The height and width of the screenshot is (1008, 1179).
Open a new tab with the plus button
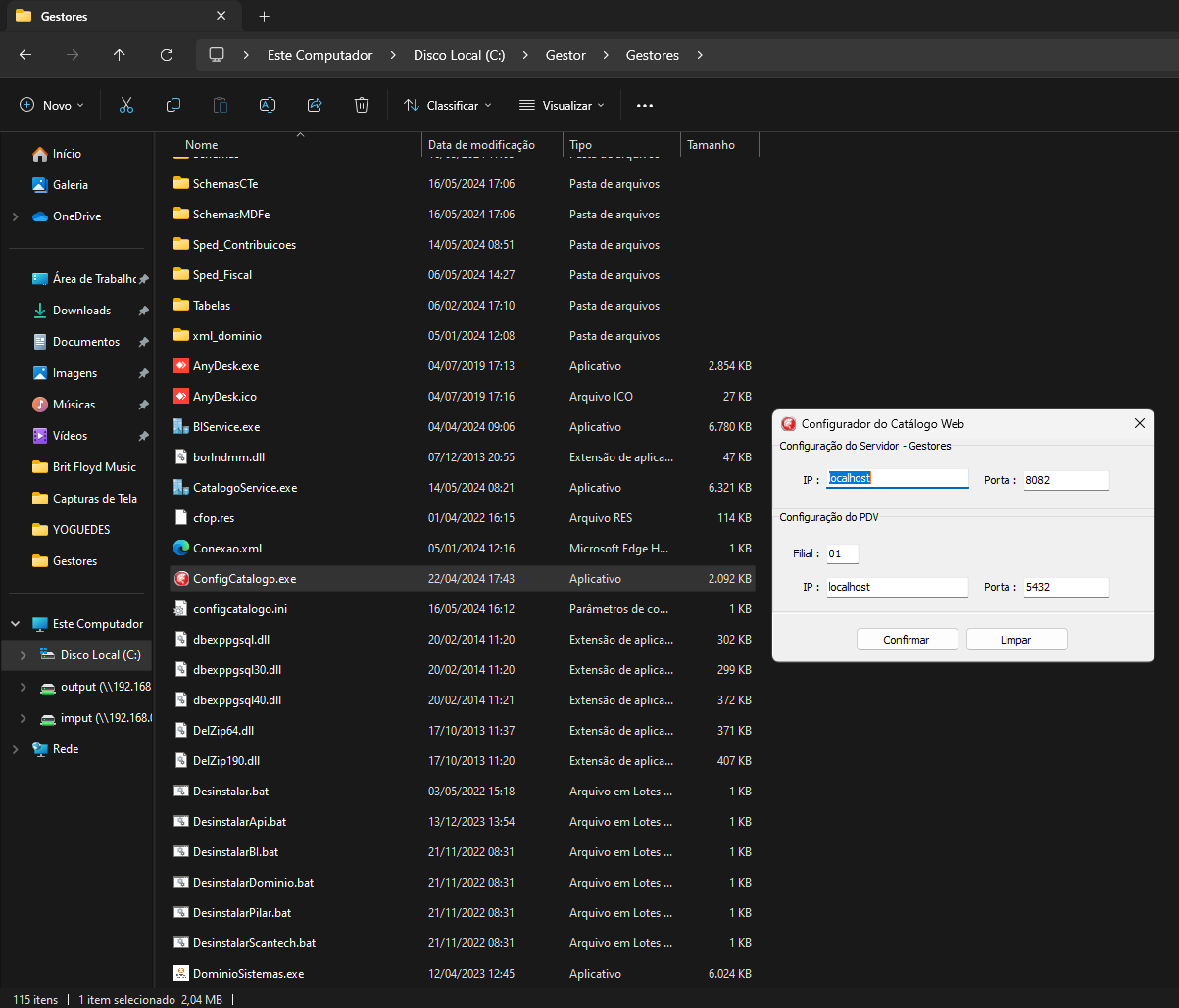point(264,17)
